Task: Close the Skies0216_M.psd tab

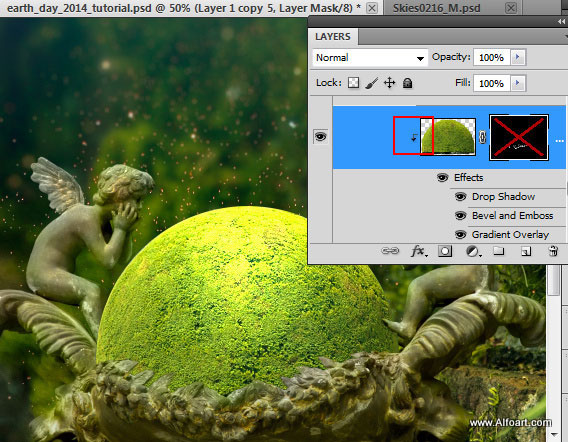Action: pyautogui.click(x=511, y=8)
